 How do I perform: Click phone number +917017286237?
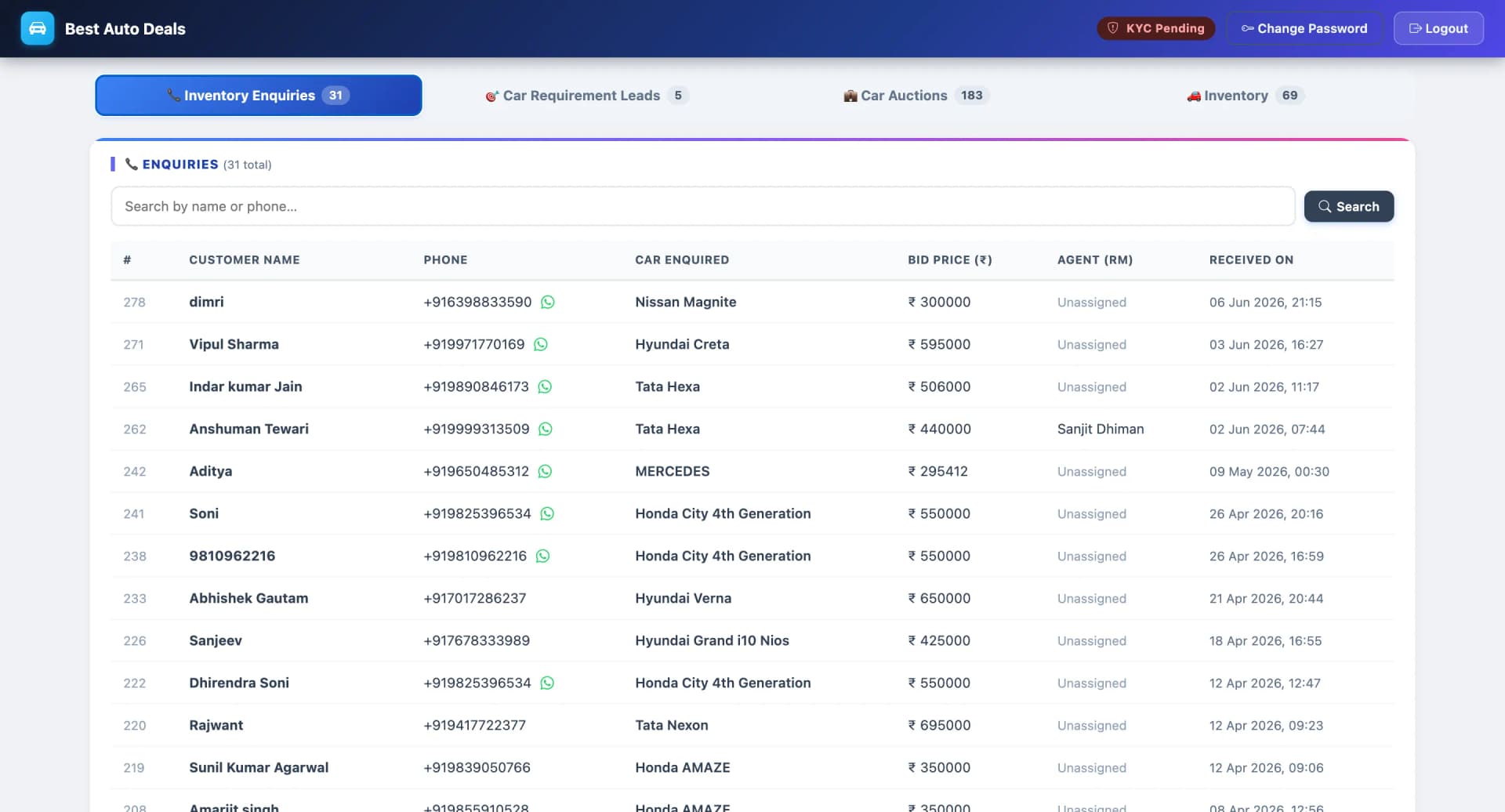click(475, 598)
